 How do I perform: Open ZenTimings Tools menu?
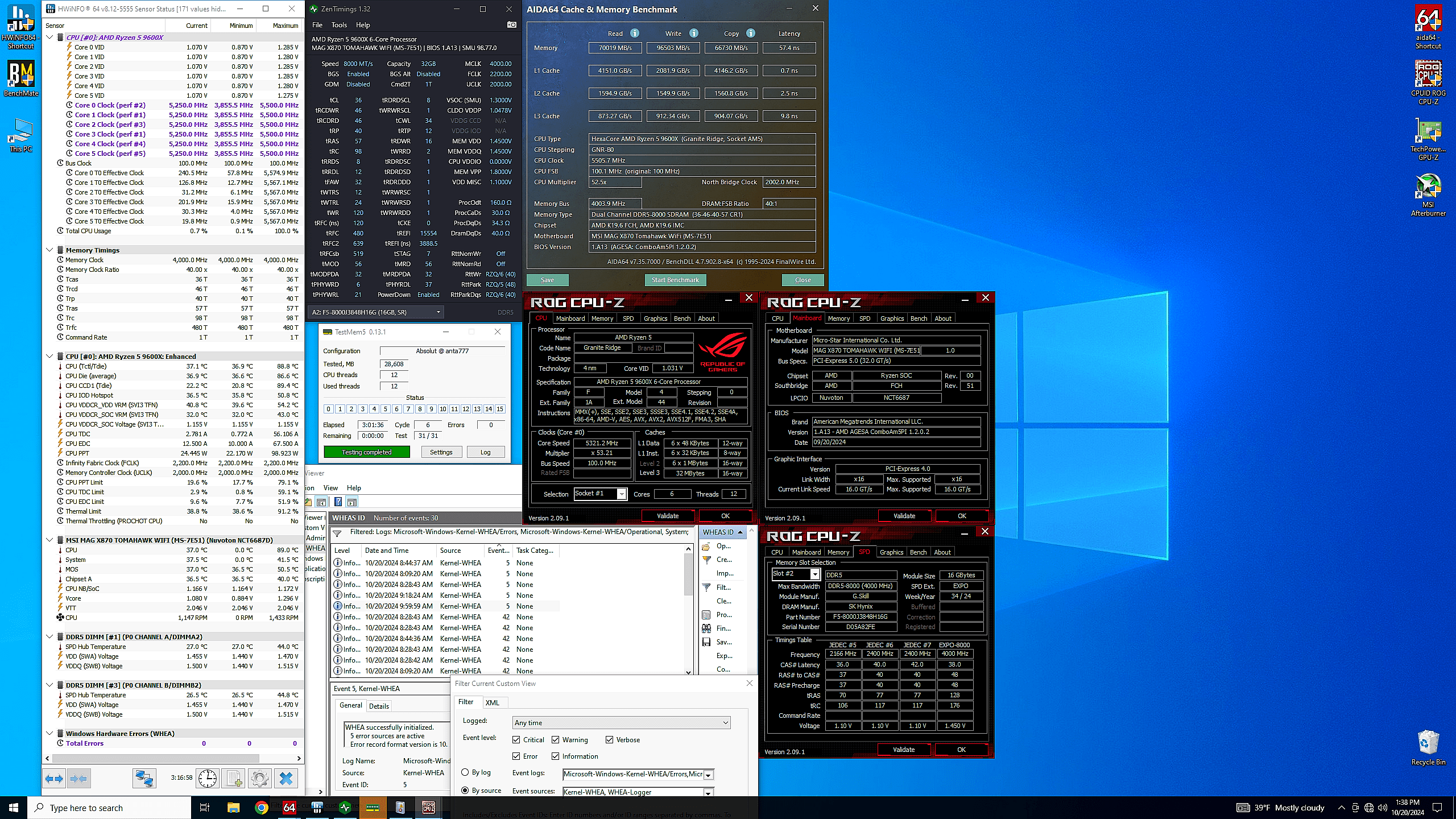[339, 25]
